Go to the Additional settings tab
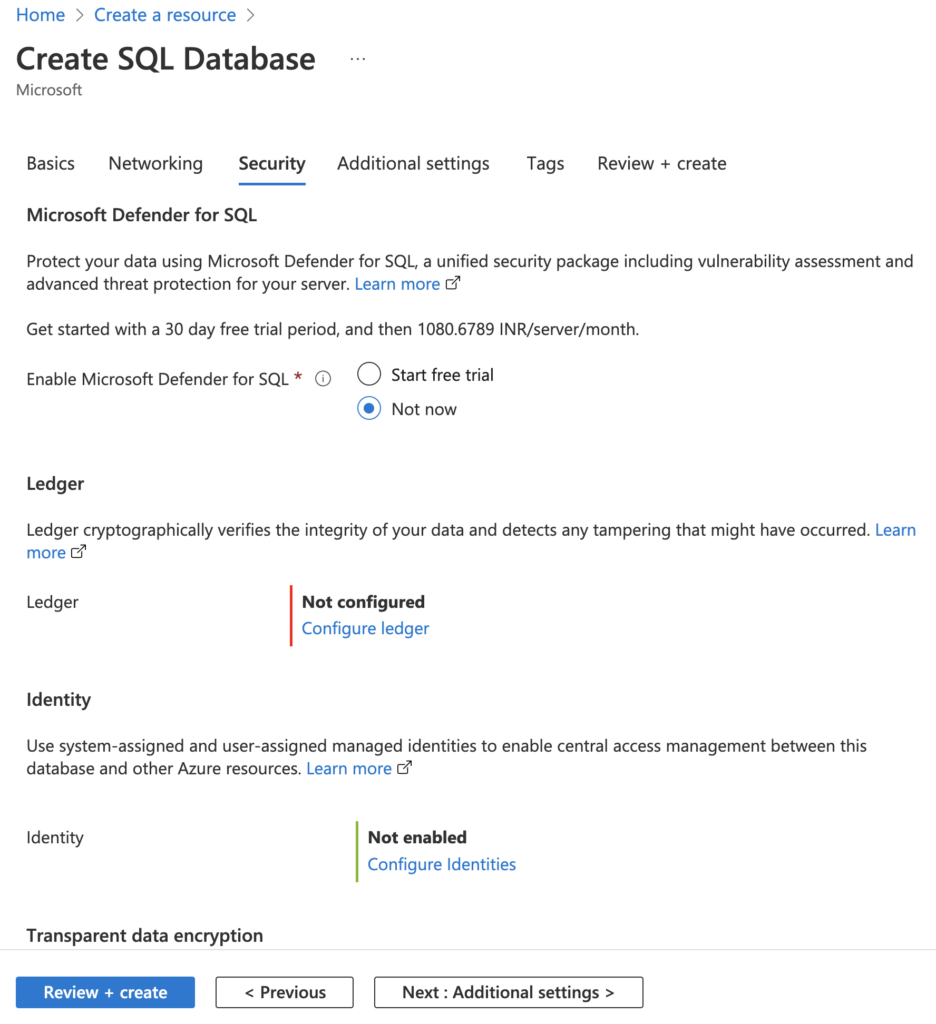Screen dimensions: 936x1024 click(x=413, y=163)
